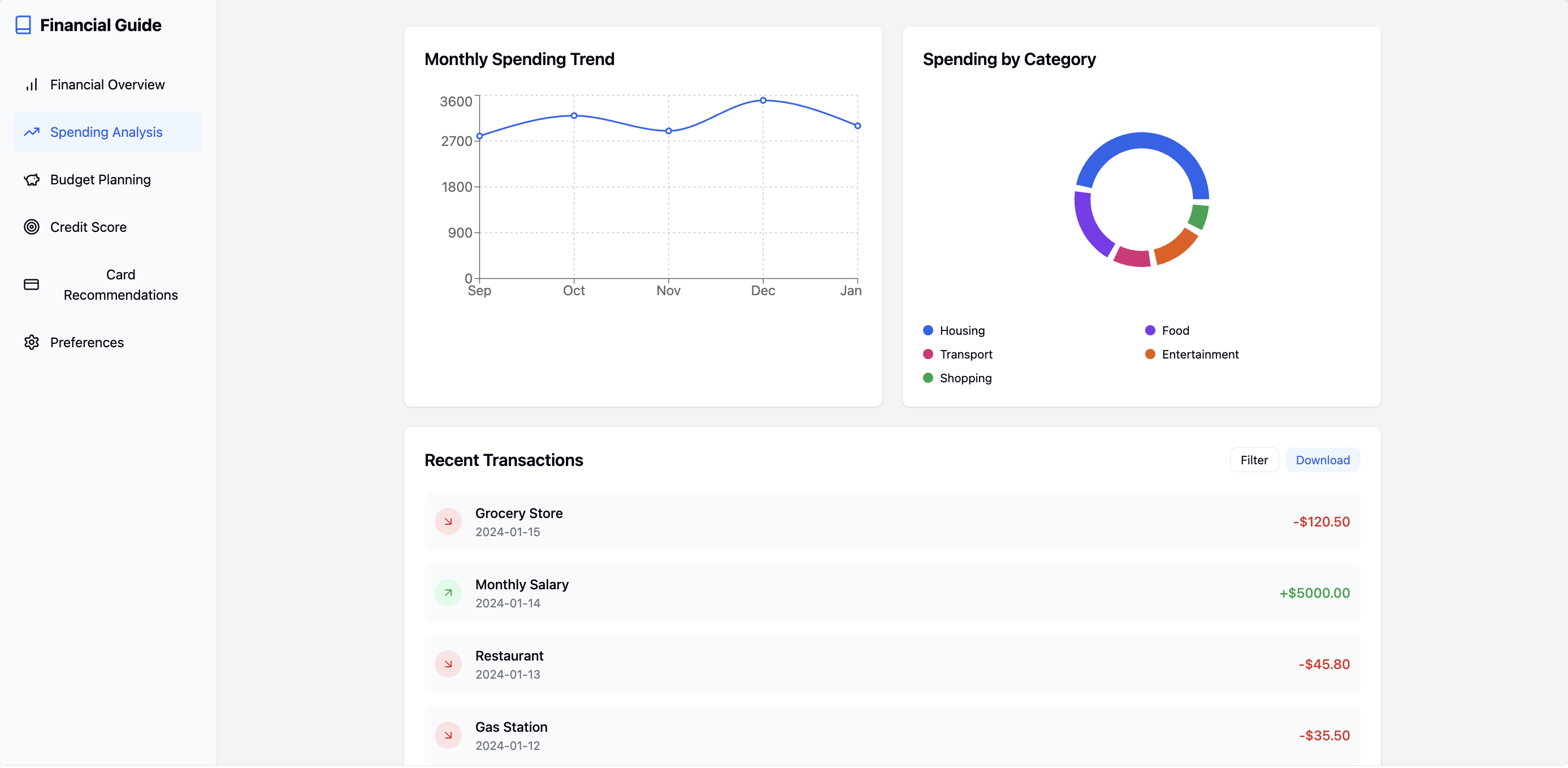Click the Dec data point on the trend line
This screenshot has height=768, width=1568.
(763, 101)
